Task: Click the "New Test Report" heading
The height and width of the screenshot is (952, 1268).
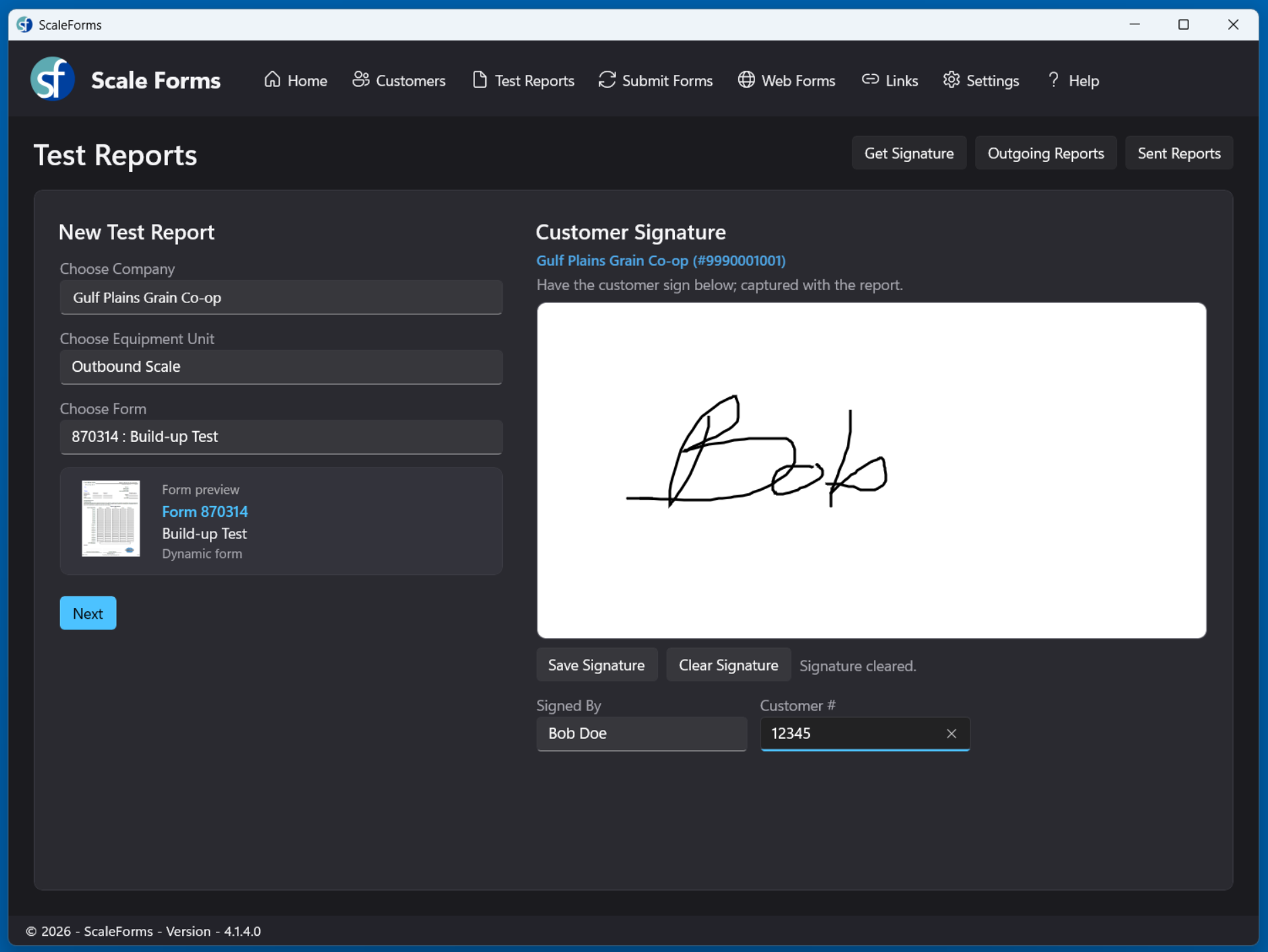Action: click(136, 232)
